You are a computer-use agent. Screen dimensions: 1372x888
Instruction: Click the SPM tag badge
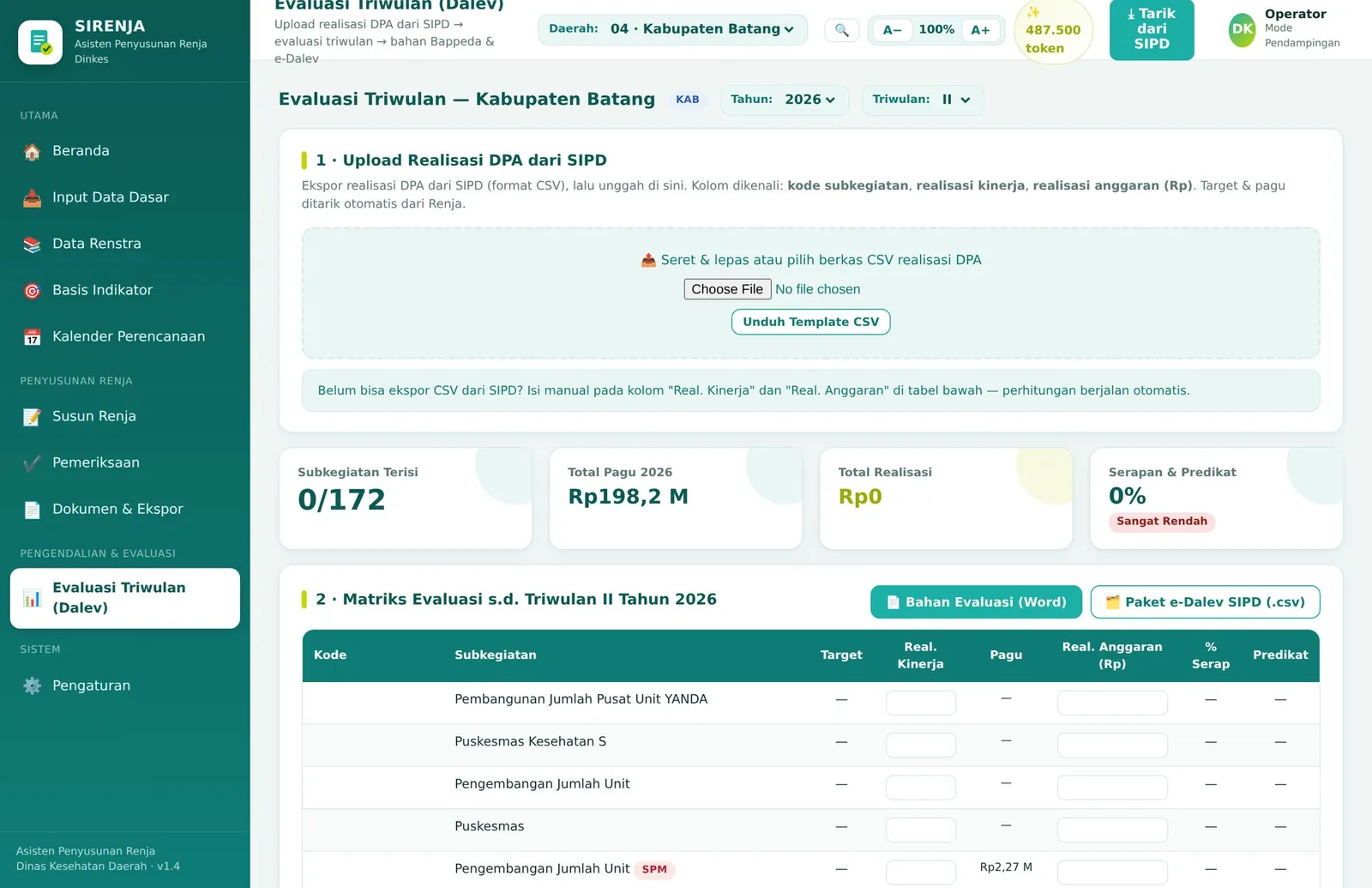tap(654, 869)
